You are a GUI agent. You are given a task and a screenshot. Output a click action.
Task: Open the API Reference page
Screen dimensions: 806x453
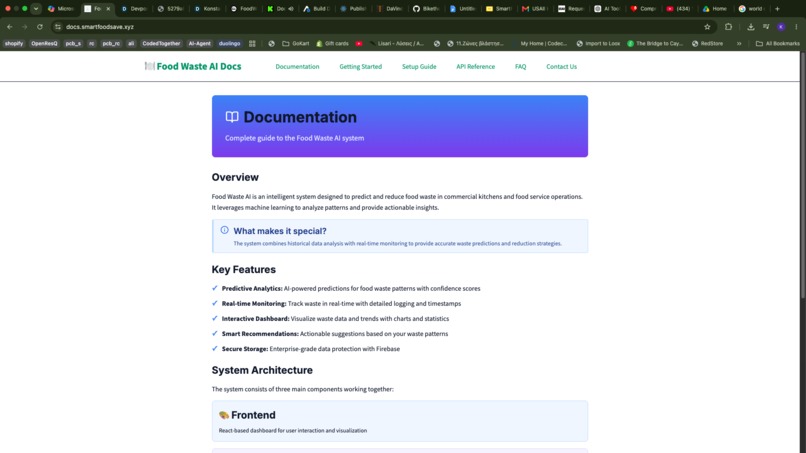point(475,67)
